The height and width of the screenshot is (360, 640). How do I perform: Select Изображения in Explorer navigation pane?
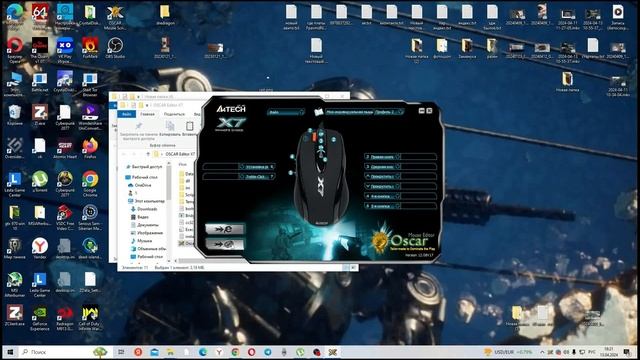click(147, 233)
